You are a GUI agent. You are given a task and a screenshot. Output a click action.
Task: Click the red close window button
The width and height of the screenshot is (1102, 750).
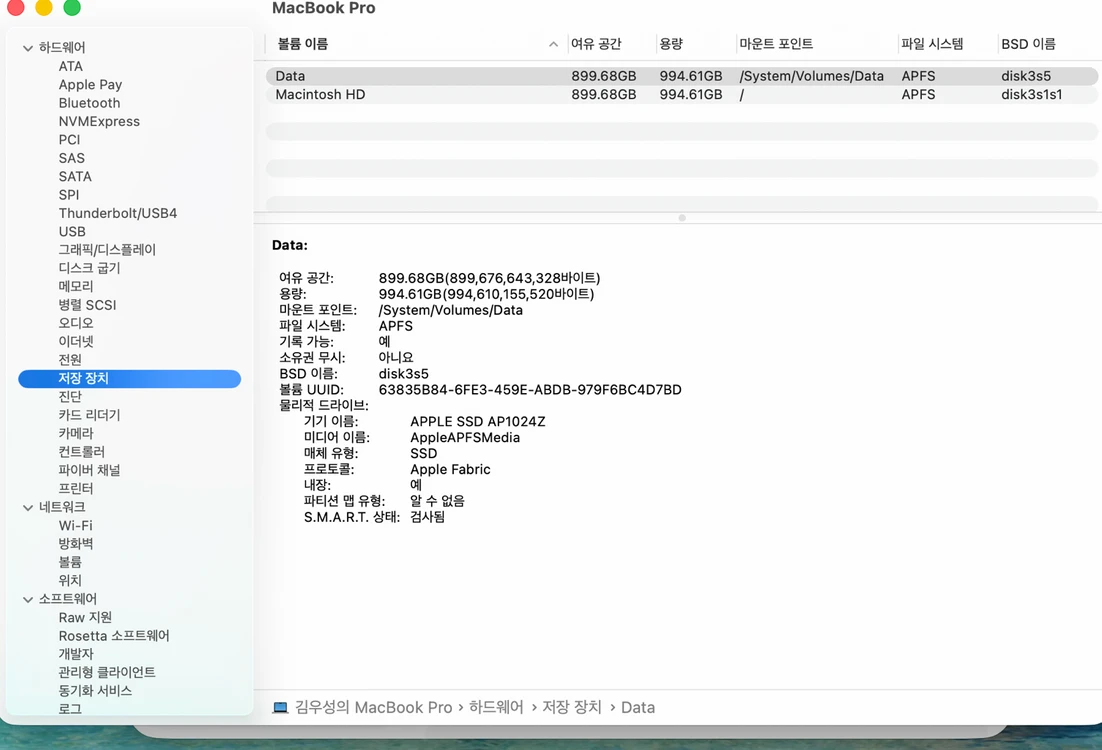15,7
